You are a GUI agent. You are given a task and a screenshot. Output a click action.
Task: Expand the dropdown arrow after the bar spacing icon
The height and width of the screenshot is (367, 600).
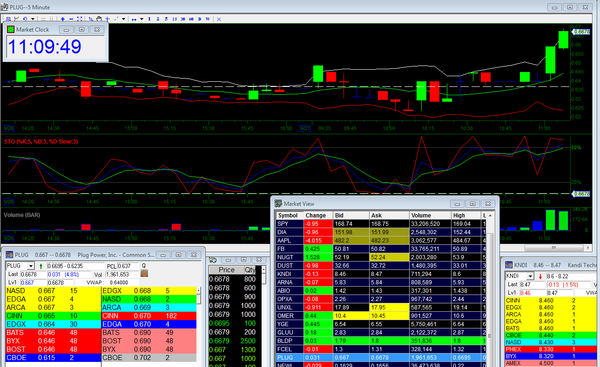coord(142,19)
